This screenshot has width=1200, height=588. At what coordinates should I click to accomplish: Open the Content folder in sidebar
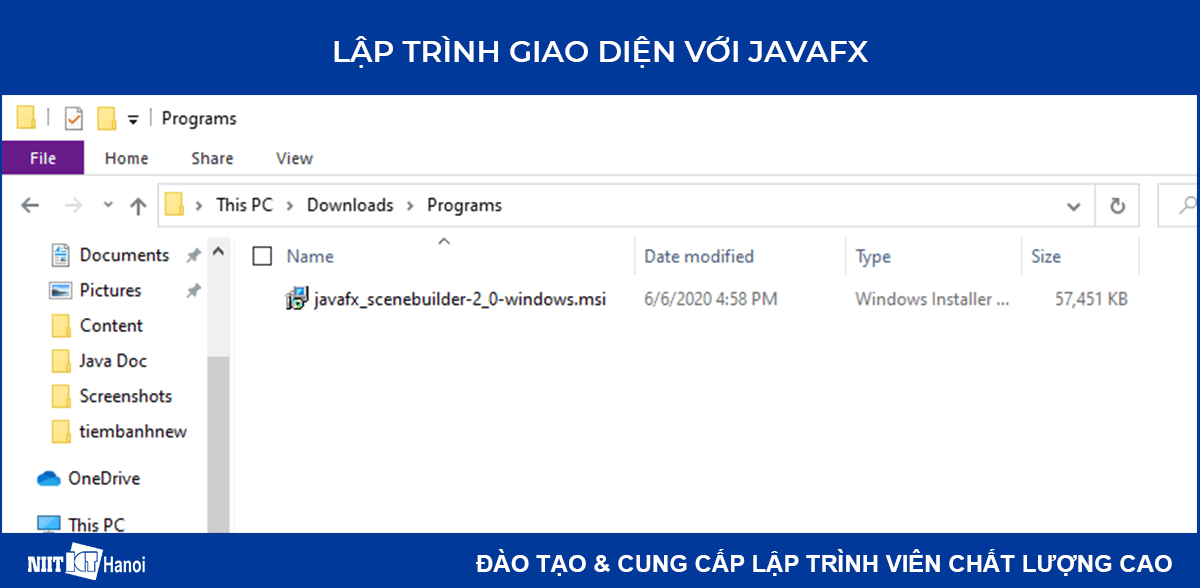111,325
